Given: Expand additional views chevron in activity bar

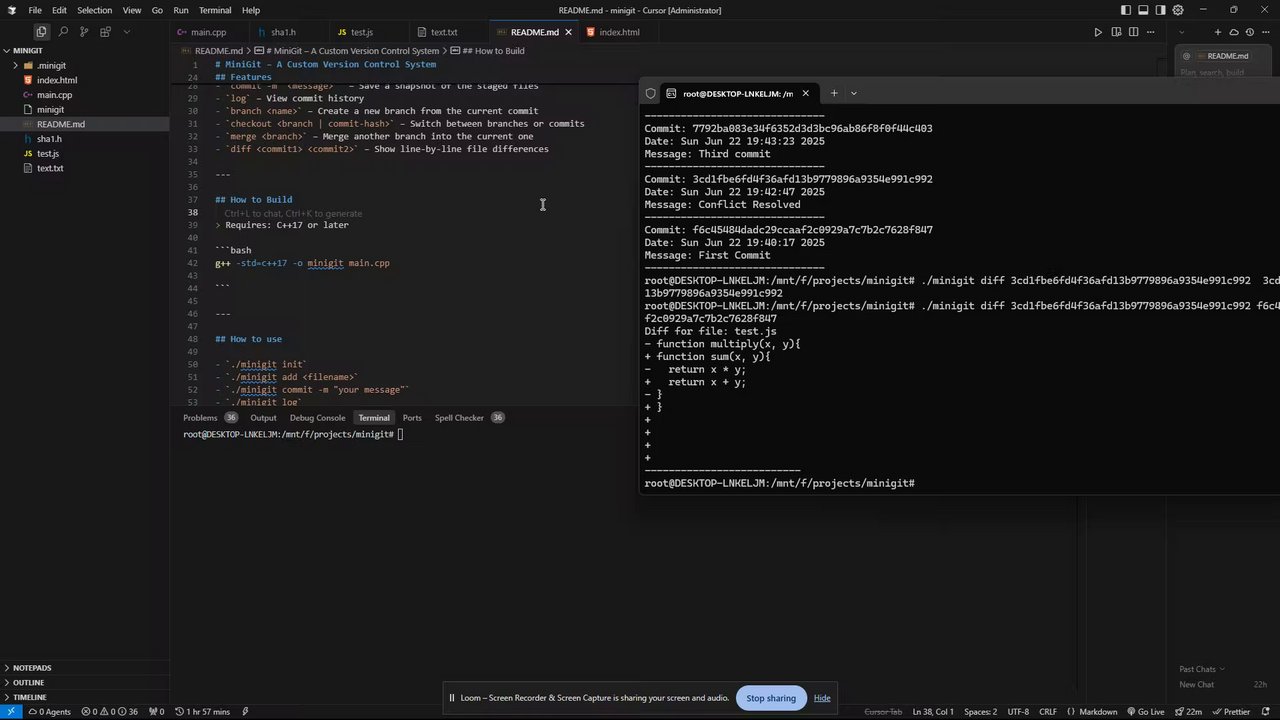Looking at the screenshot, I should pyautogui.click(x=126, y=32).
